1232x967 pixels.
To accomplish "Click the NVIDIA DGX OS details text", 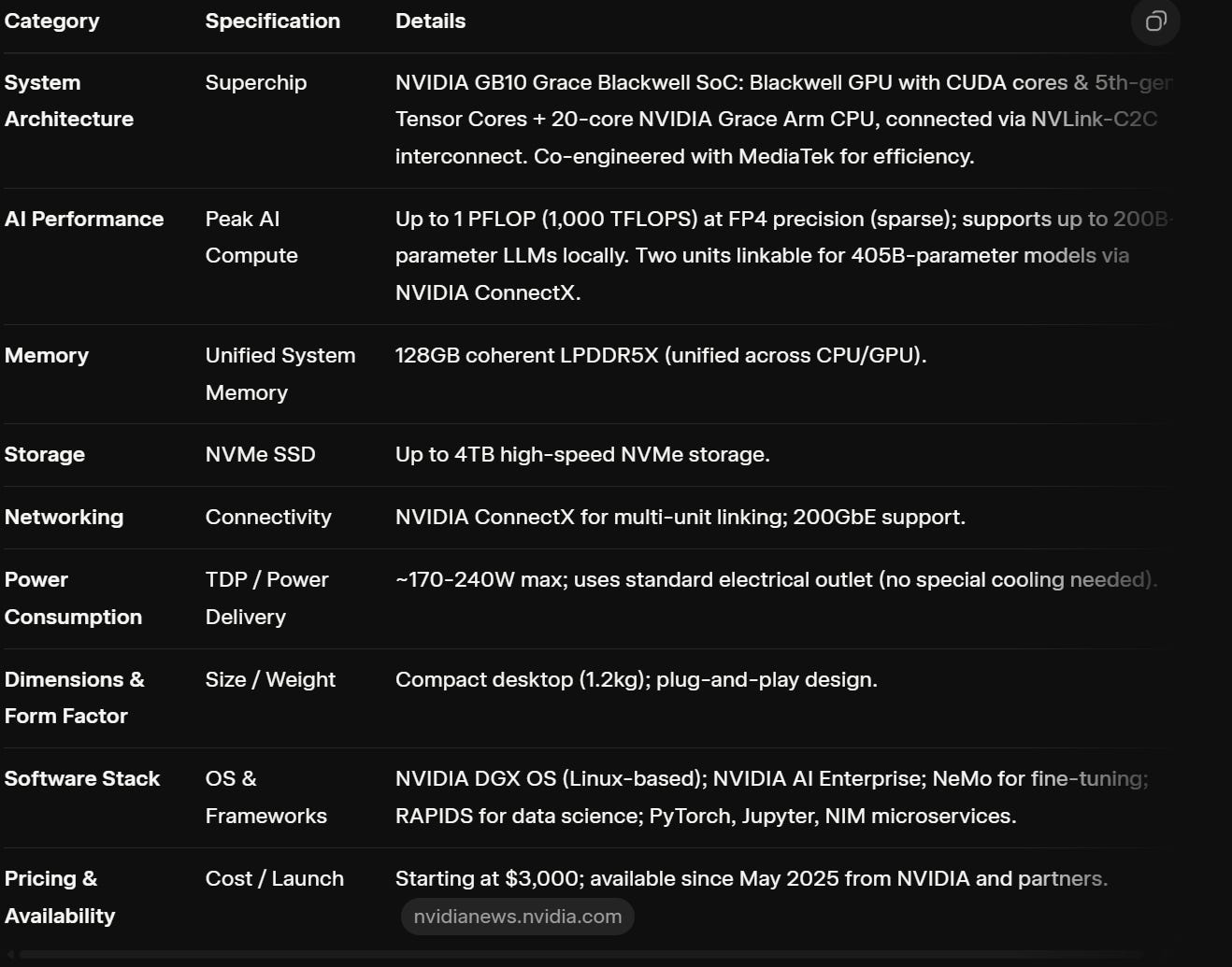I will pos(772,797).
